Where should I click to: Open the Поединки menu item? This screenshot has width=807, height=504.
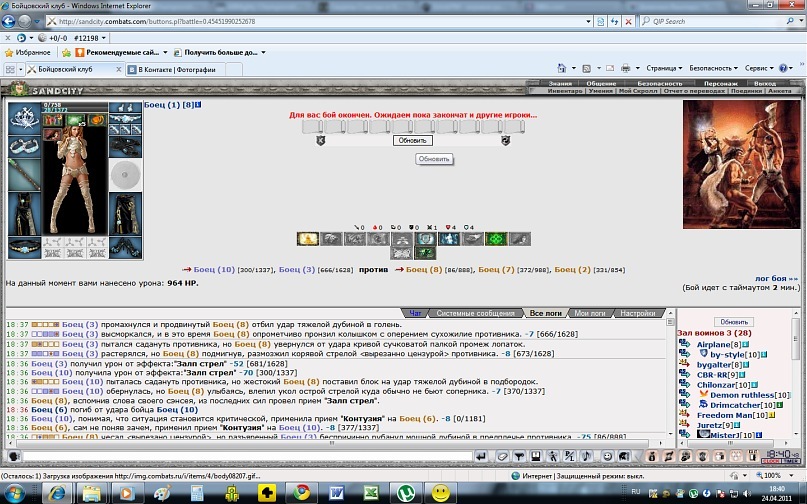[746, 91]
